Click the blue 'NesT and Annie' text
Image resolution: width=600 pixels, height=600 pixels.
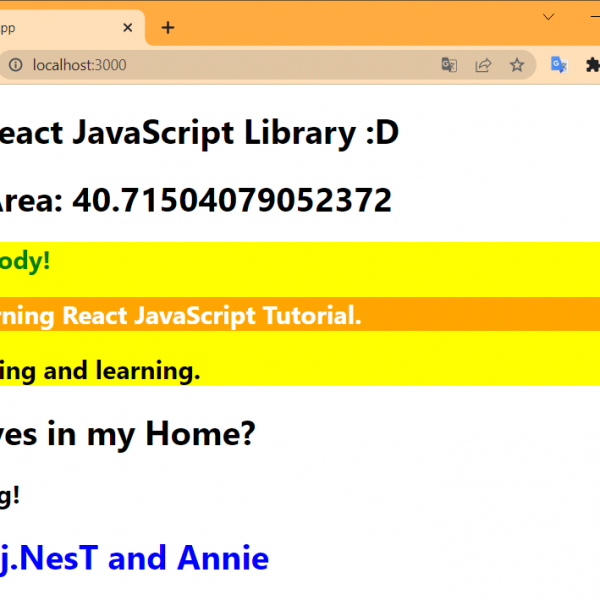pyautogui.click(x=135, y=558)
